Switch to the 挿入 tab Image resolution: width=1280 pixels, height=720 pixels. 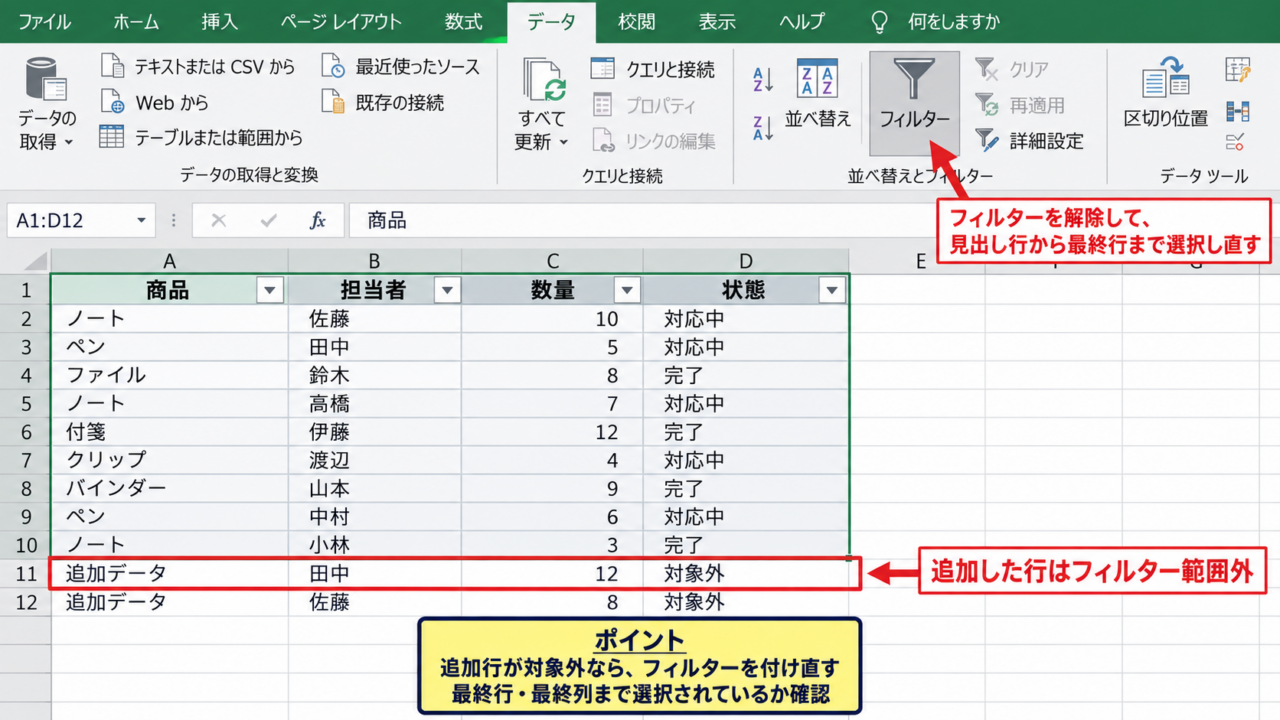click(x=220, y=21)
